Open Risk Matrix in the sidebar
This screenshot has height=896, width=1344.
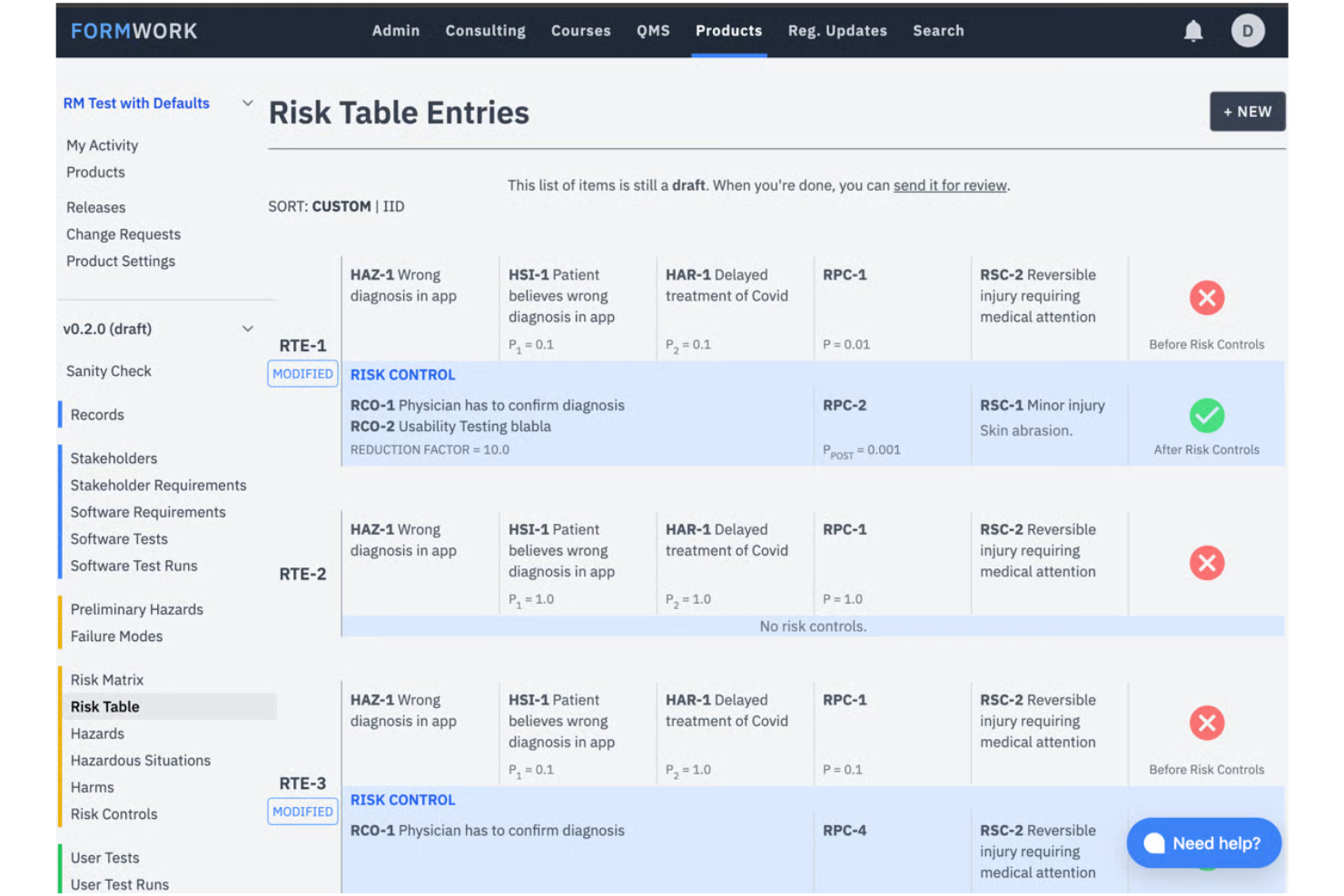pos(107,680)
